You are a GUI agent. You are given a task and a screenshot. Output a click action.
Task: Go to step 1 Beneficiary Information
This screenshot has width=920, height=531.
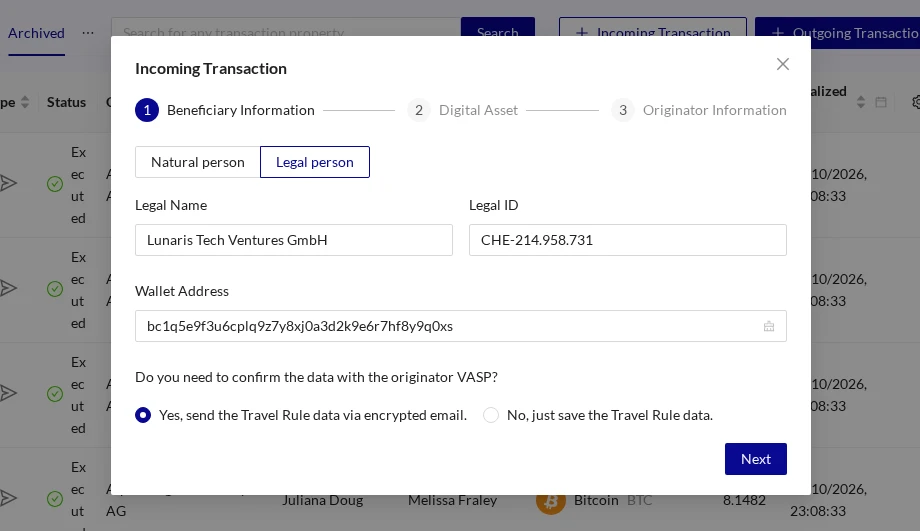[225, 110]
